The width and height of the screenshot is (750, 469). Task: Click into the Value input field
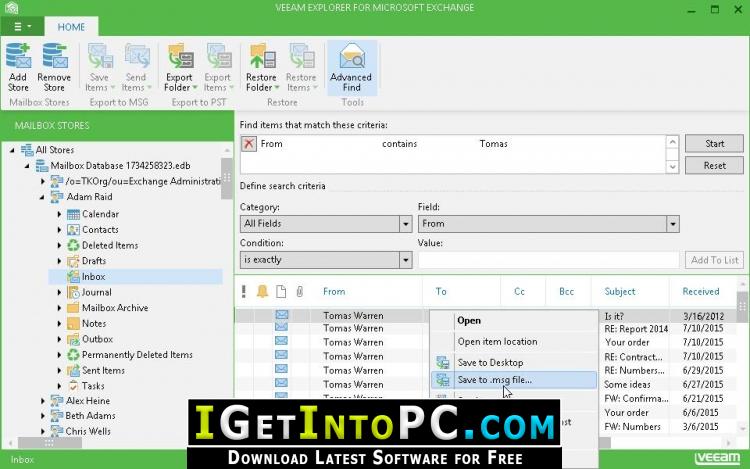549,260
